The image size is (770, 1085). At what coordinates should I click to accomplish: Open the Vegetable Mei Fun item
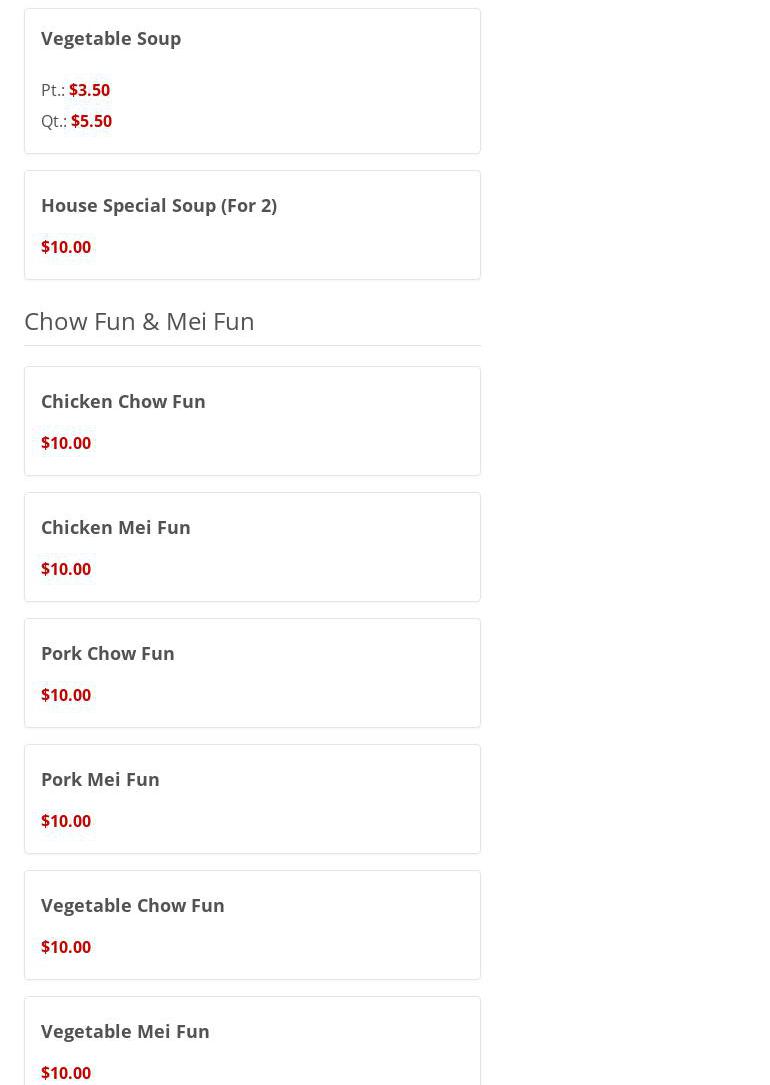click(125, 1031)
